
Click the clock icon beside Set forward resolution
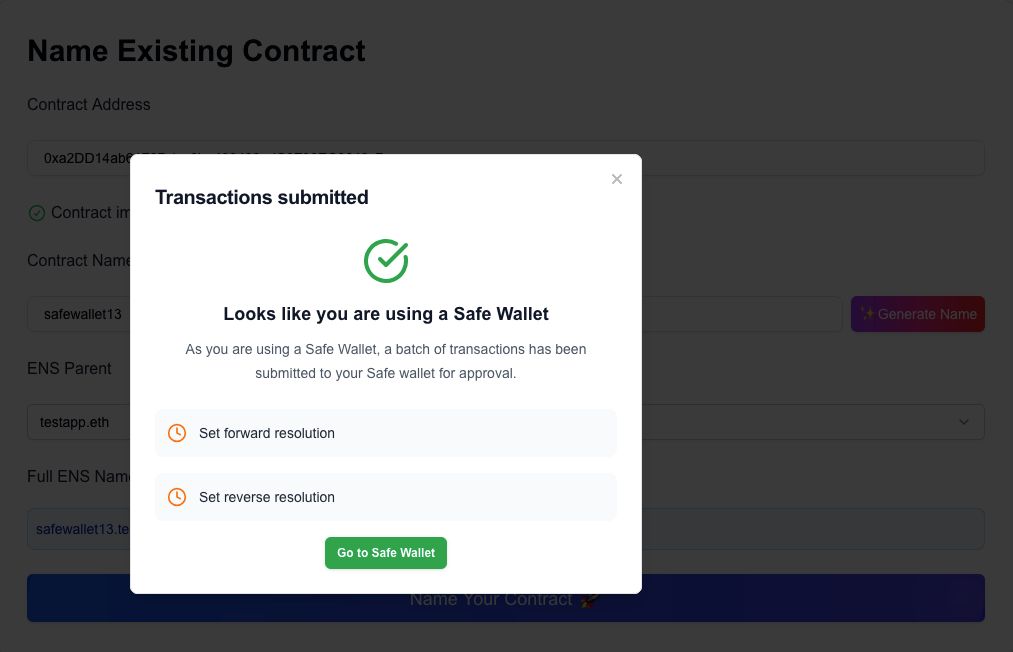coord(177,433)
